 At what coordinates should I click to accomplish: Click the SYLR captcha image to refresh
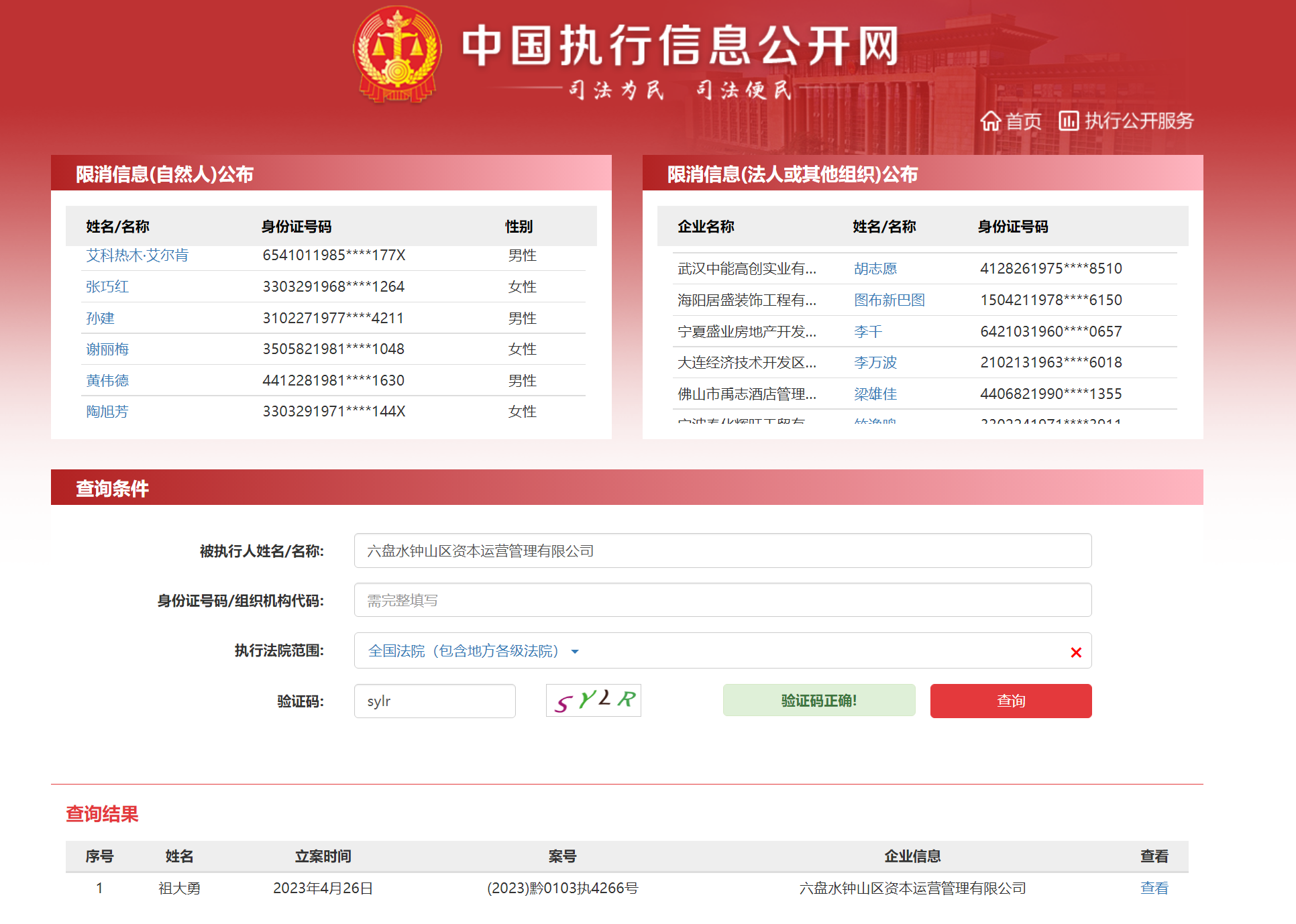pyautogui.click(x=593, y=700)
